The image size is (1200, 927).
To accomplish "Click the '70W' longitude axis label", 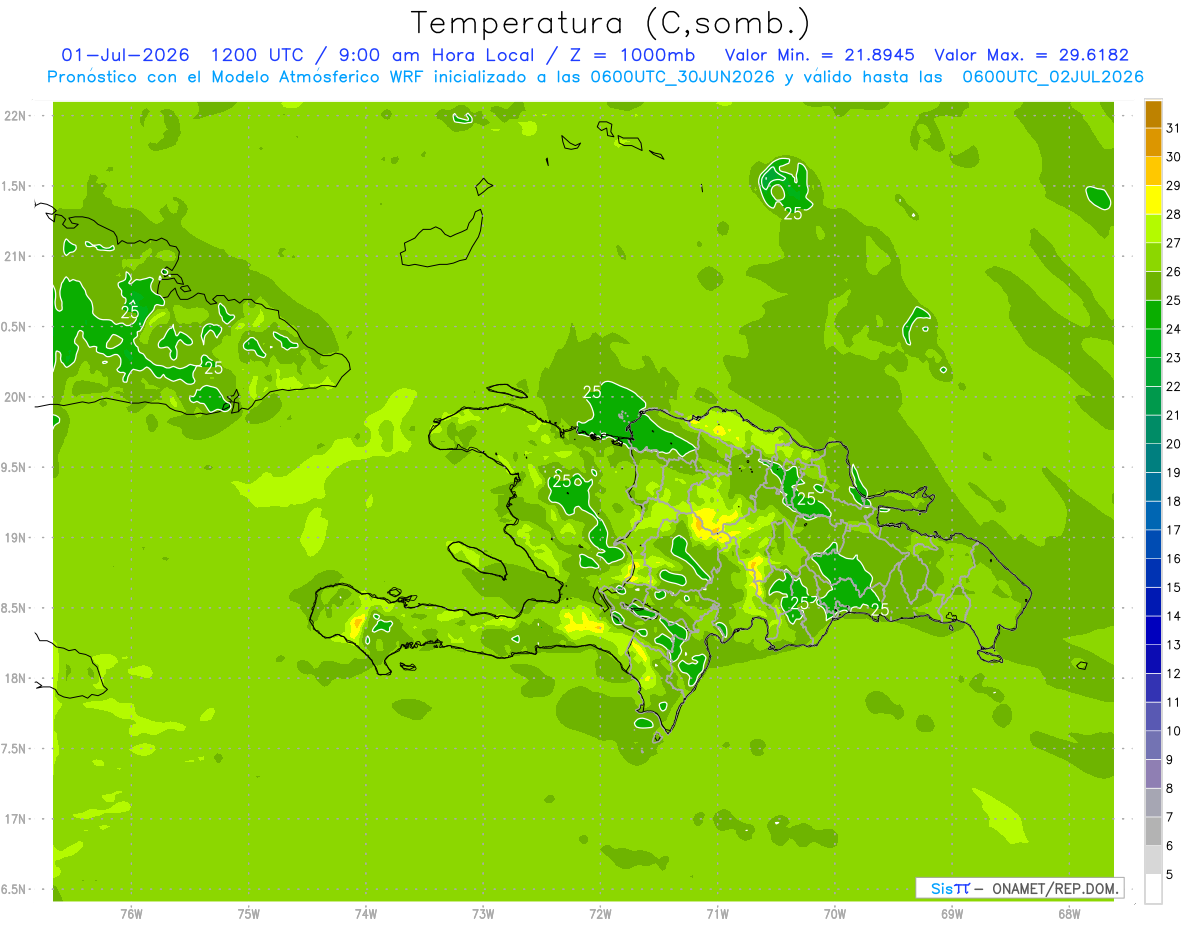I will [x=835, y=914].
